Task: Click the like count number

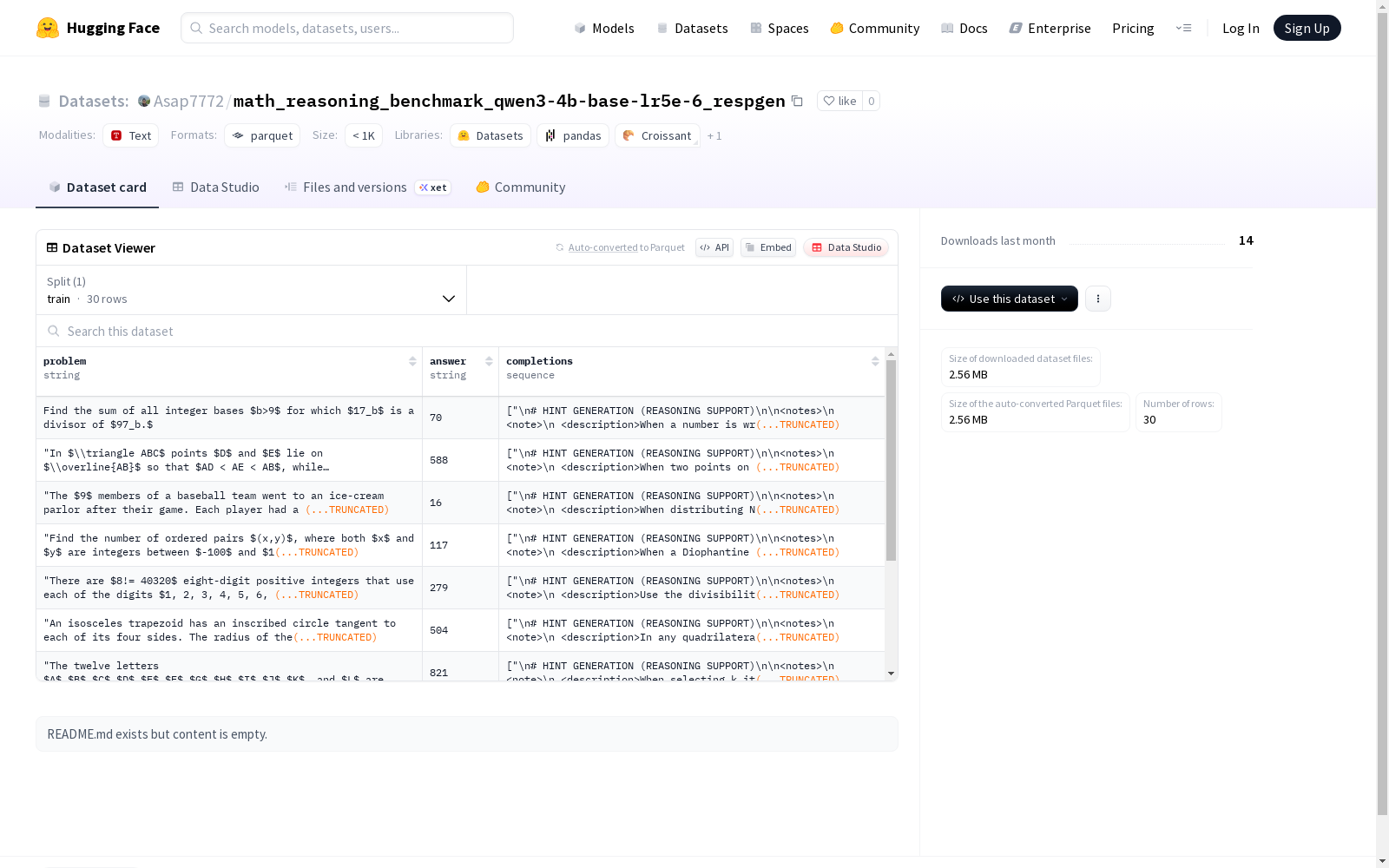Action: click(872, 101)
